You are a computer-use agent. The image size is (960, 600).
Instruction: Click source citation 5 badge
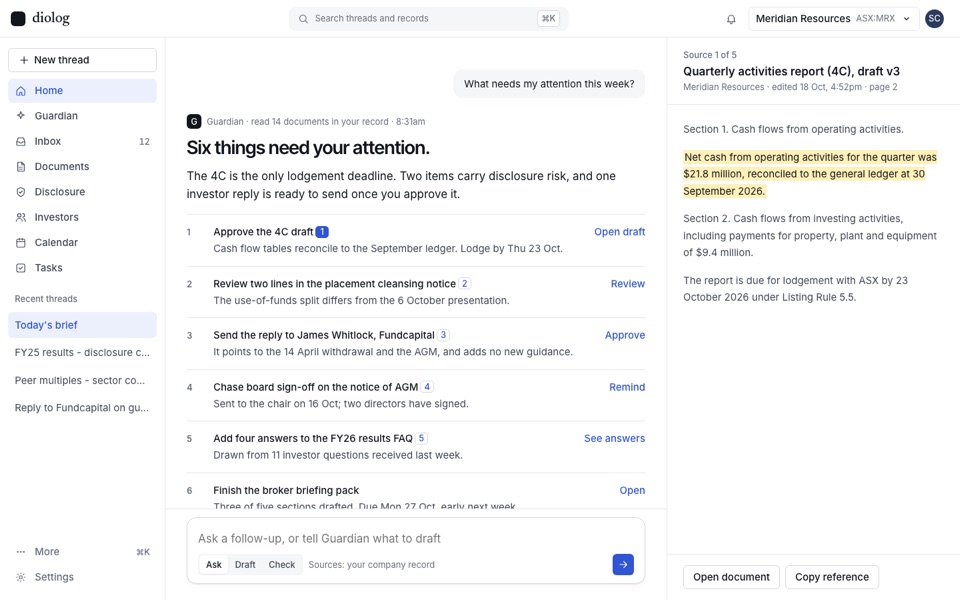tap(421, 438)
